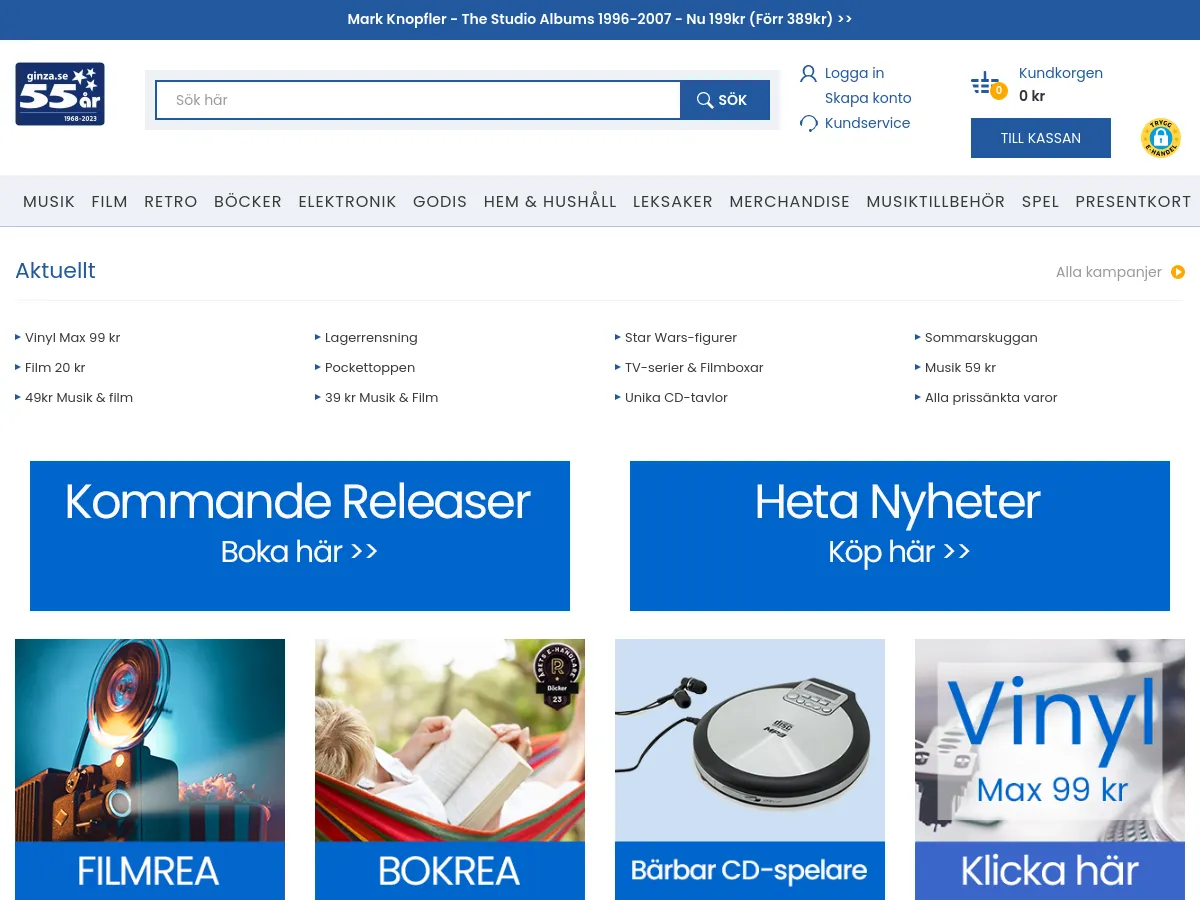Click the ginza.se 55 år logo
Screen dimensions: 1200x900
(x=60, y=94)
